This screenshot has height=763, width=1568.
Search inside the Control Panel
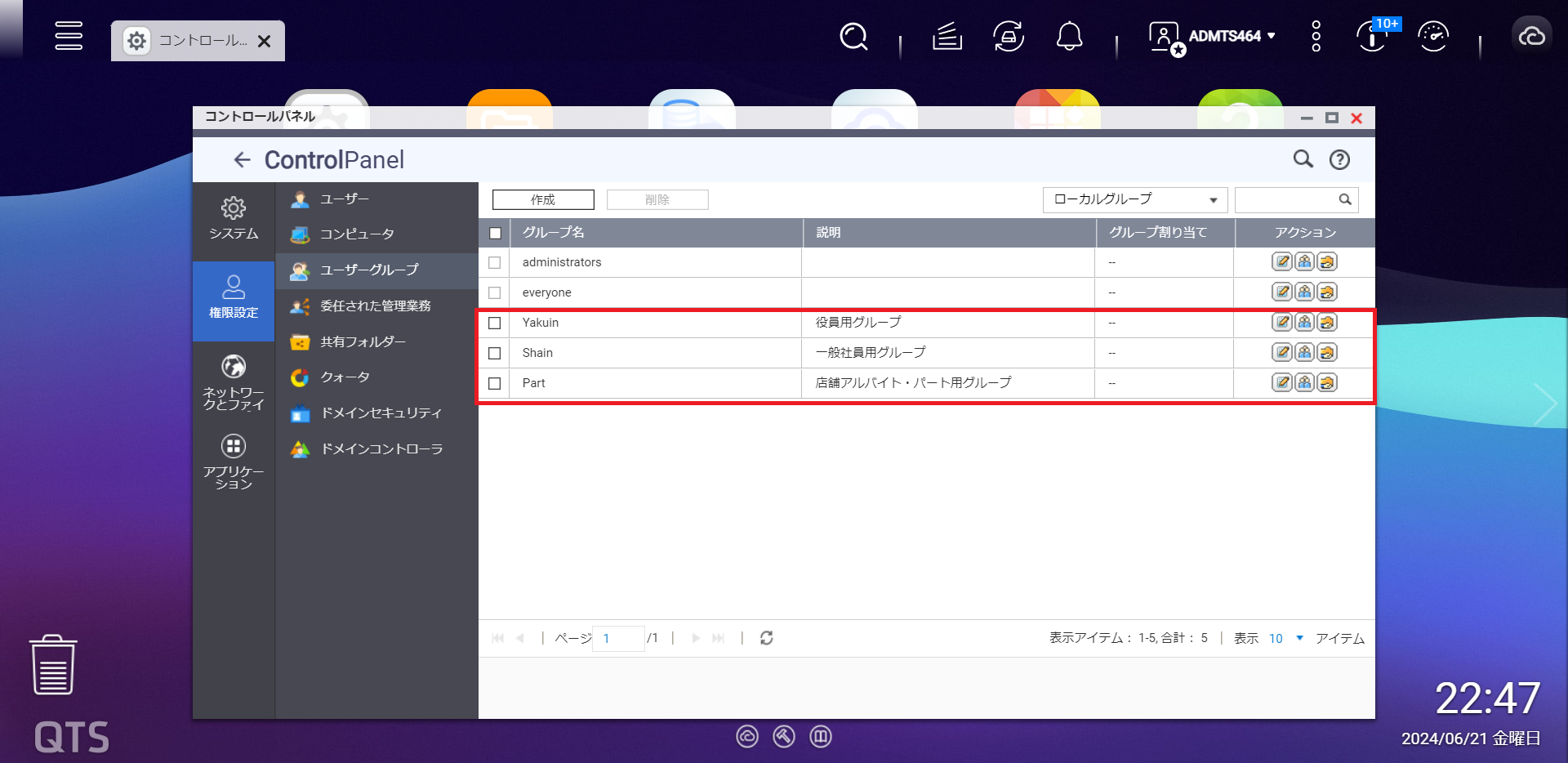(x=1303, y=159)
